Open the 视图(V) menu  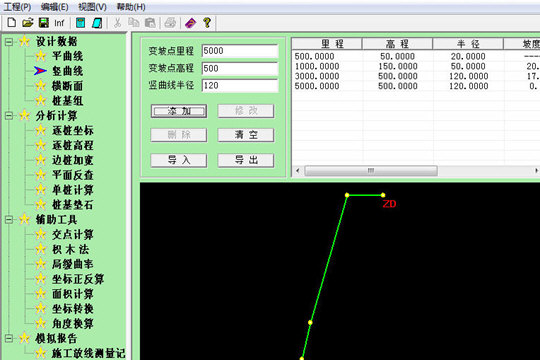pos(92,7)
